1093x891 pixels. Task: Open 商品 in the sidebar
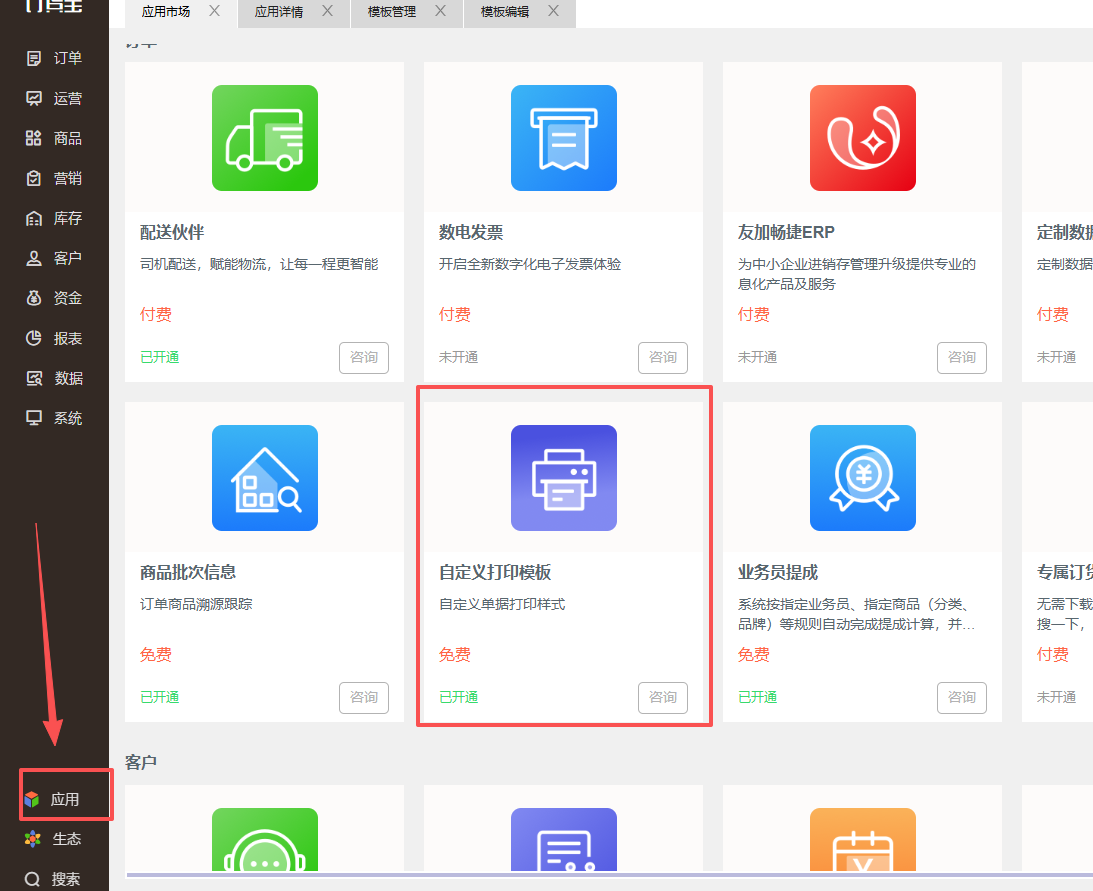[x=54, y=138]
